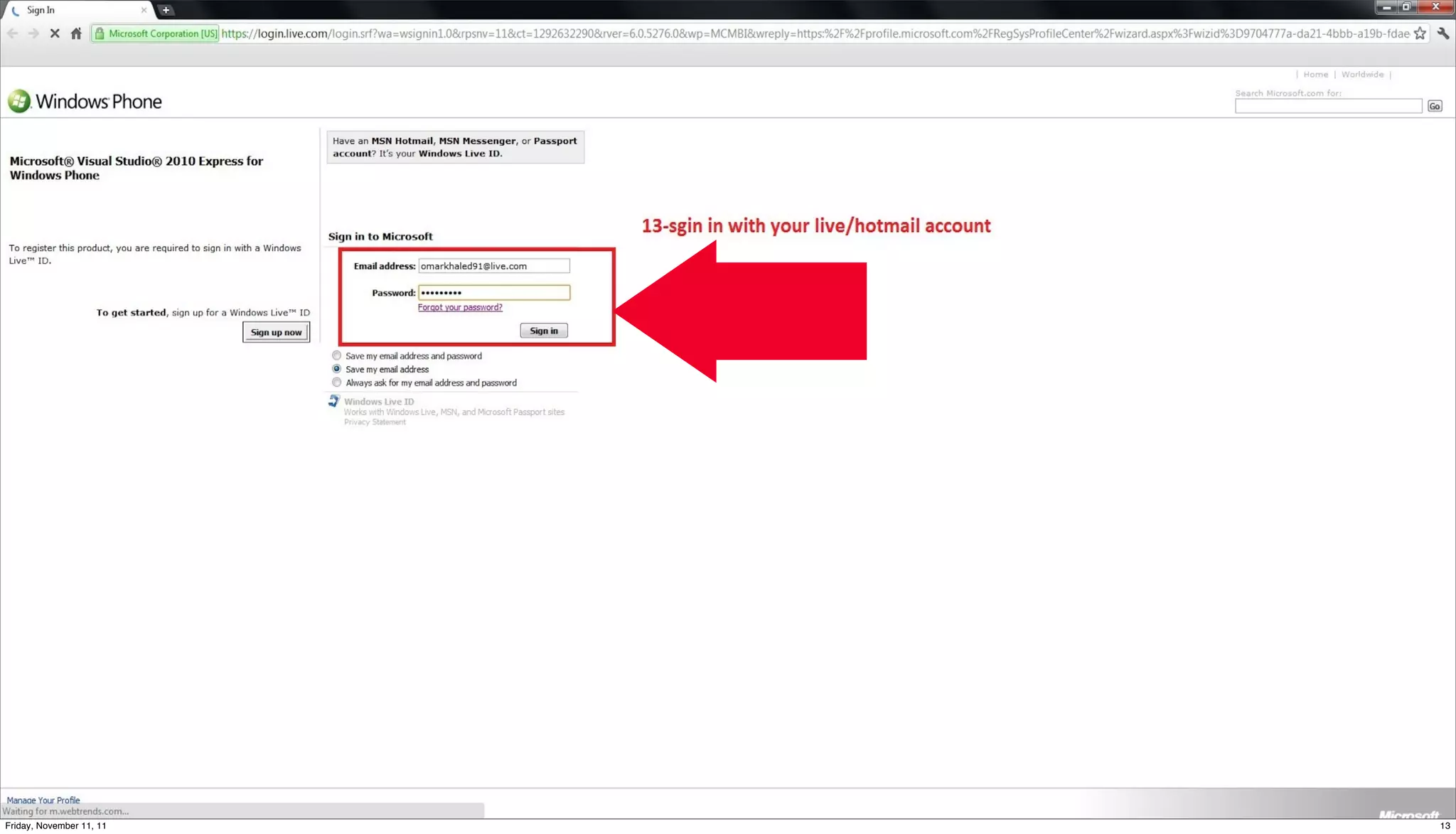Open a new tab with plus button
Image resolution: width=1456 pixels, height=834 pixels.
pos(166,10)
